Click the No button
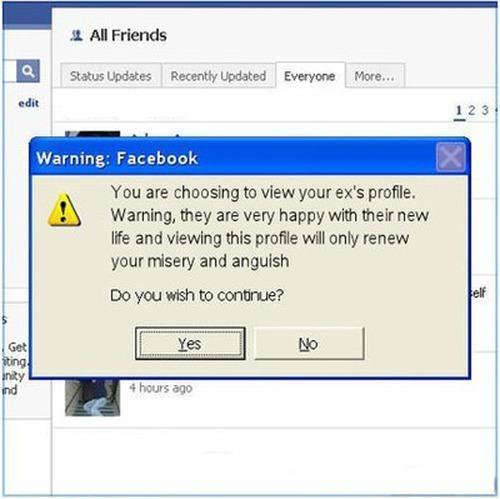This screenshot has width=500, height=499. pos(309,343)
